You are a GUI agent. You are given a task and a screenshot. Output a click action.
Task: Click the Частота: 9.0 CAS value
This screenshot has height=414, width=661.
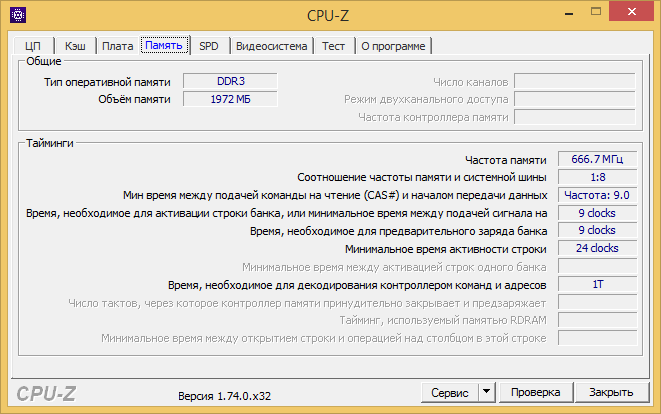[x=597, y=195]
